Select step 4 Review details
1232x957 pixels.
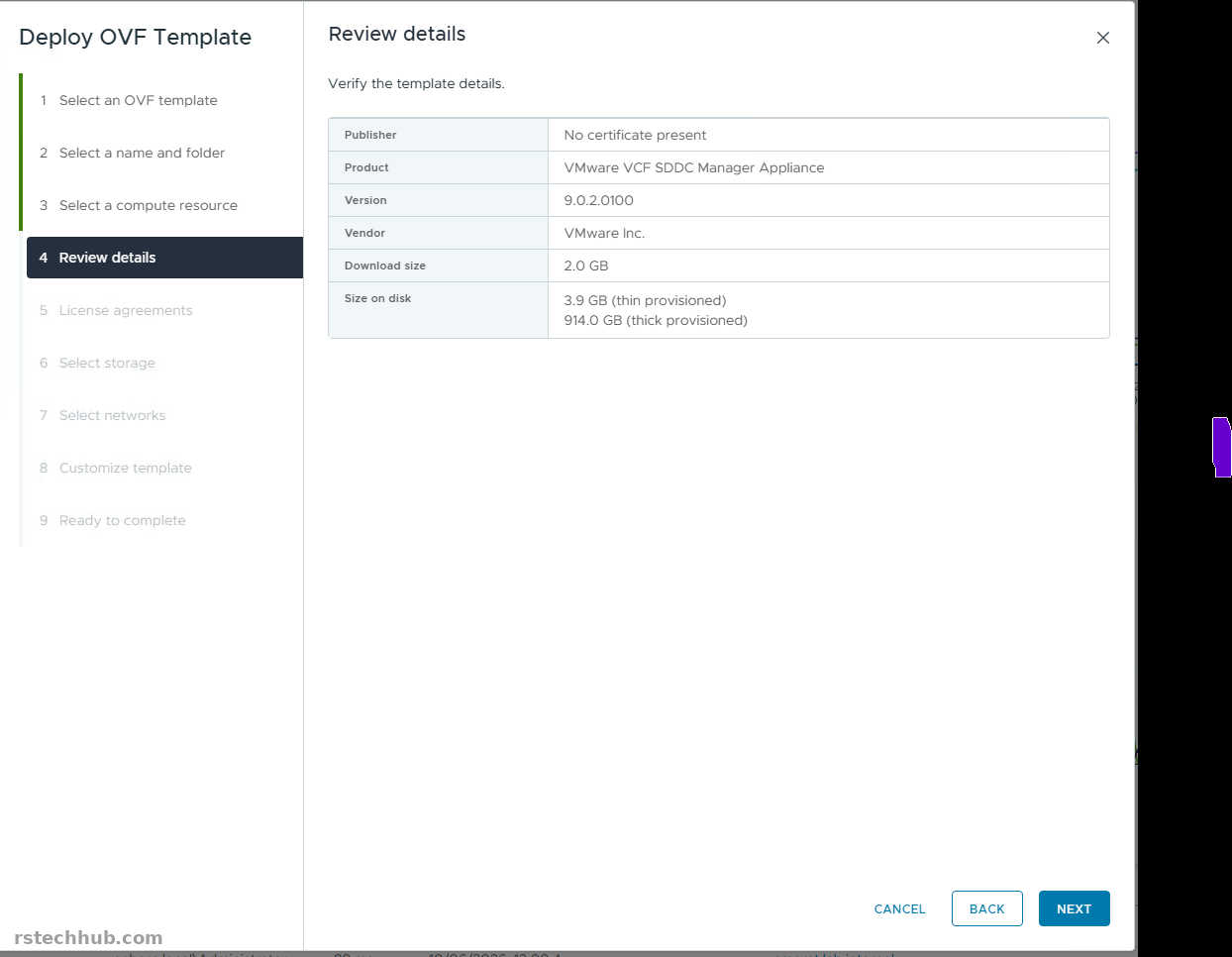click(164, 258)
